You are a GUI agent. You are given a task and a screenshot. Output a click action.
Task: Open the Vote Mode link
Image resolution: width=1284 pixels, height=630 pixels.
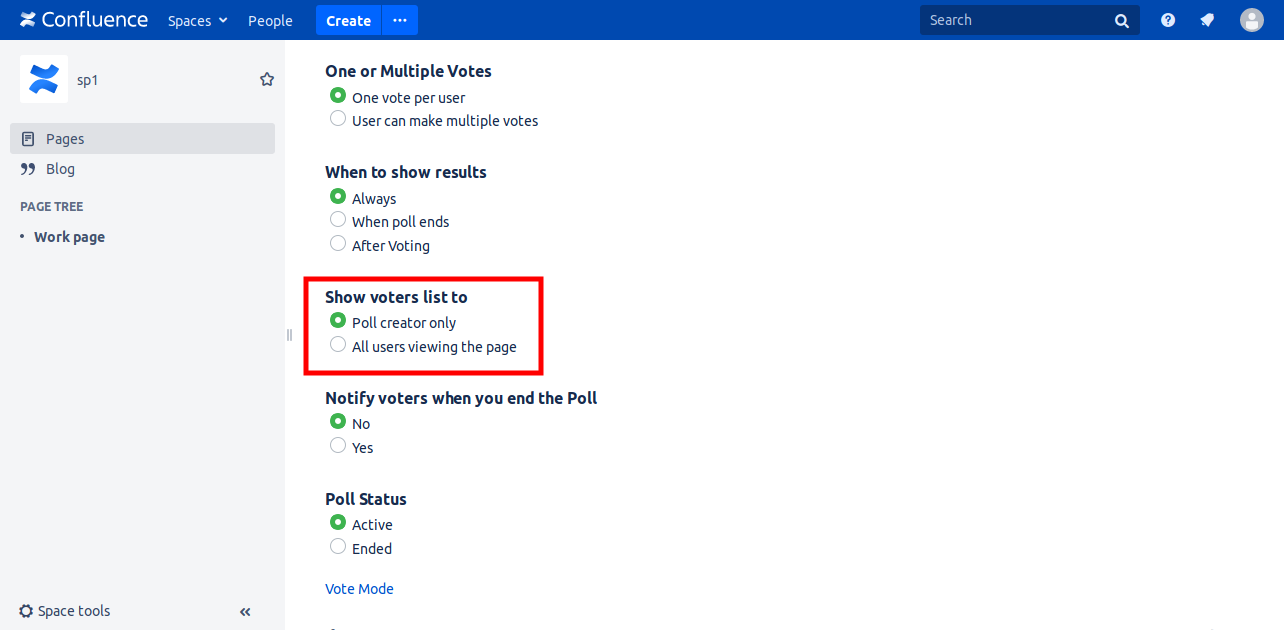tap(359, 589)
